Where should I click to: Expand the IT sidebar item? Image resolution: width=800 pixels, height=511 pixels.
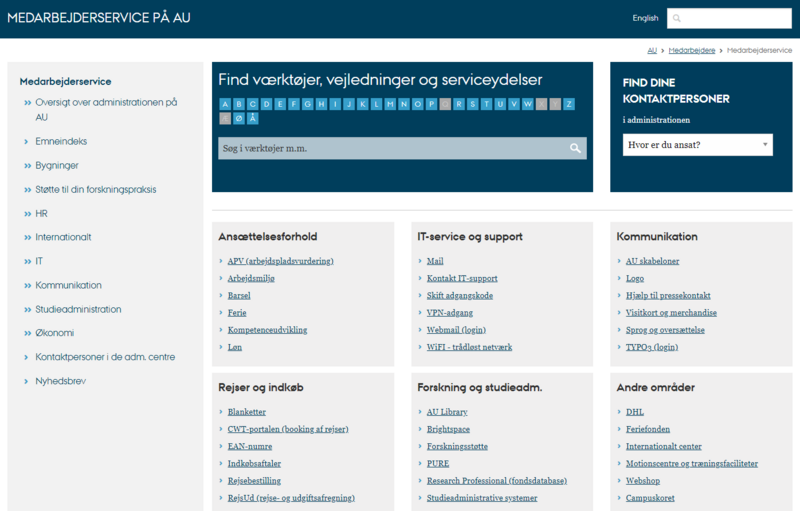pos(28,262)
